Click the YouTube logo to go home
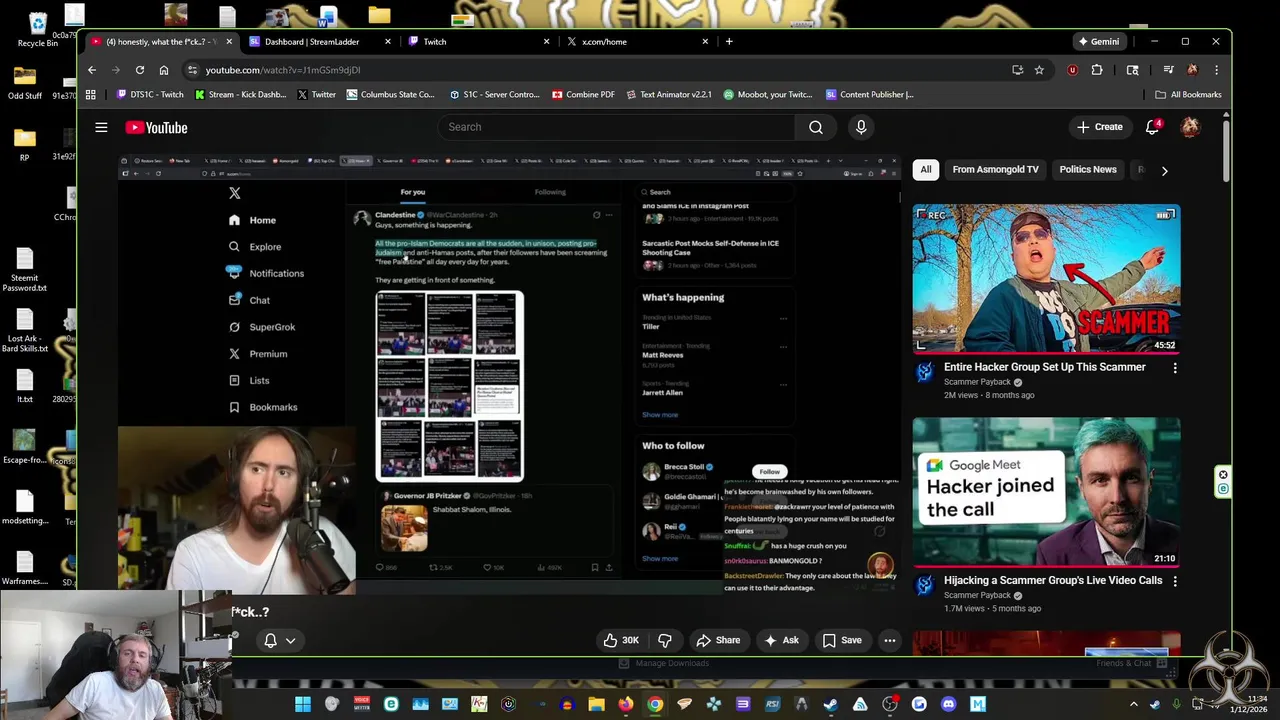Image resolution: width=1280 pixels, height=720 pixels. click(x=156, y=127)
